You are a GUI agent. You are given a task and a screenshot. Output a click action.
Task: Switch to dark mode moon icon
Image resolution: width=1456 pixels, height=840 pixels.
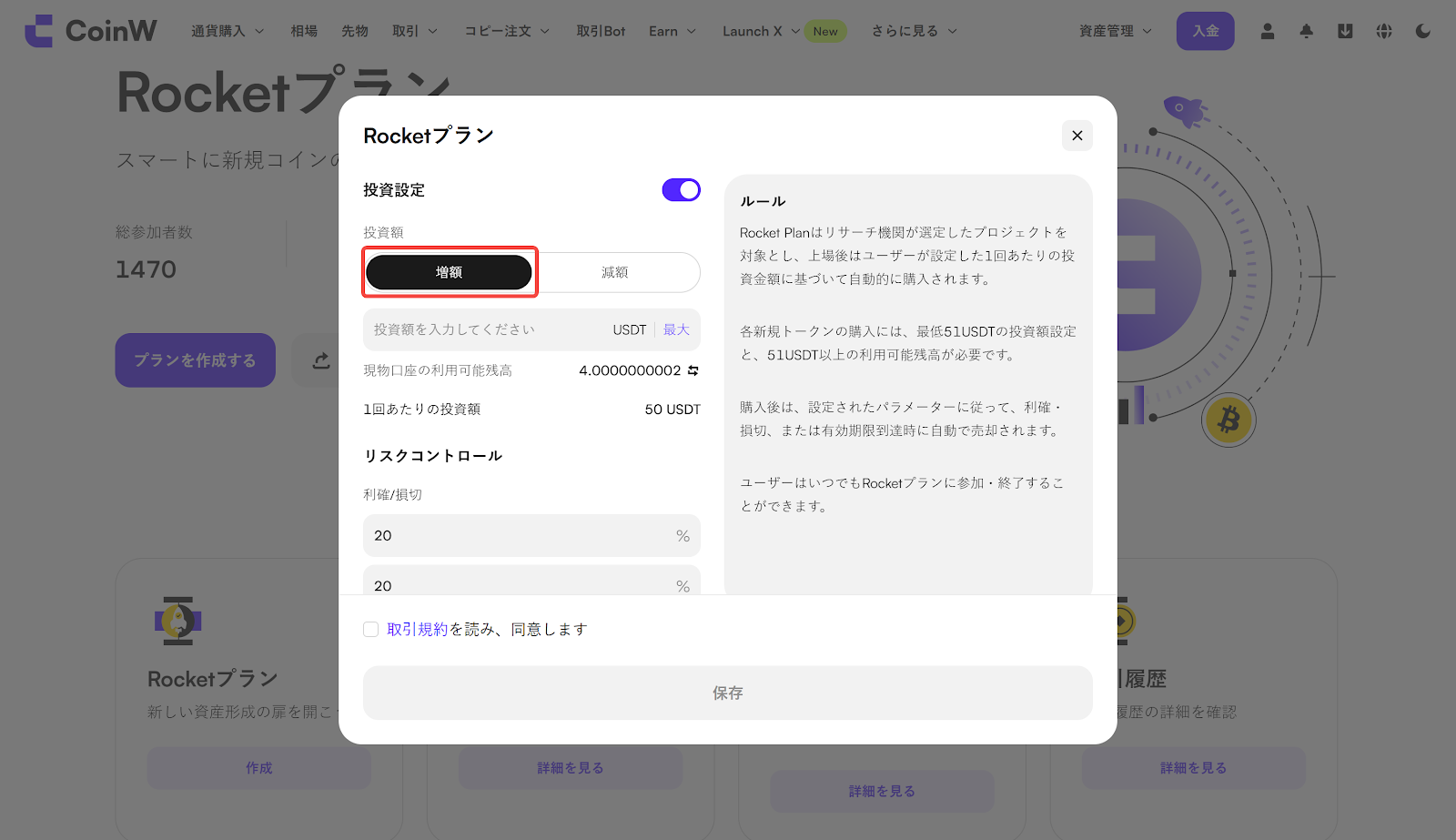pos(1423,31)
